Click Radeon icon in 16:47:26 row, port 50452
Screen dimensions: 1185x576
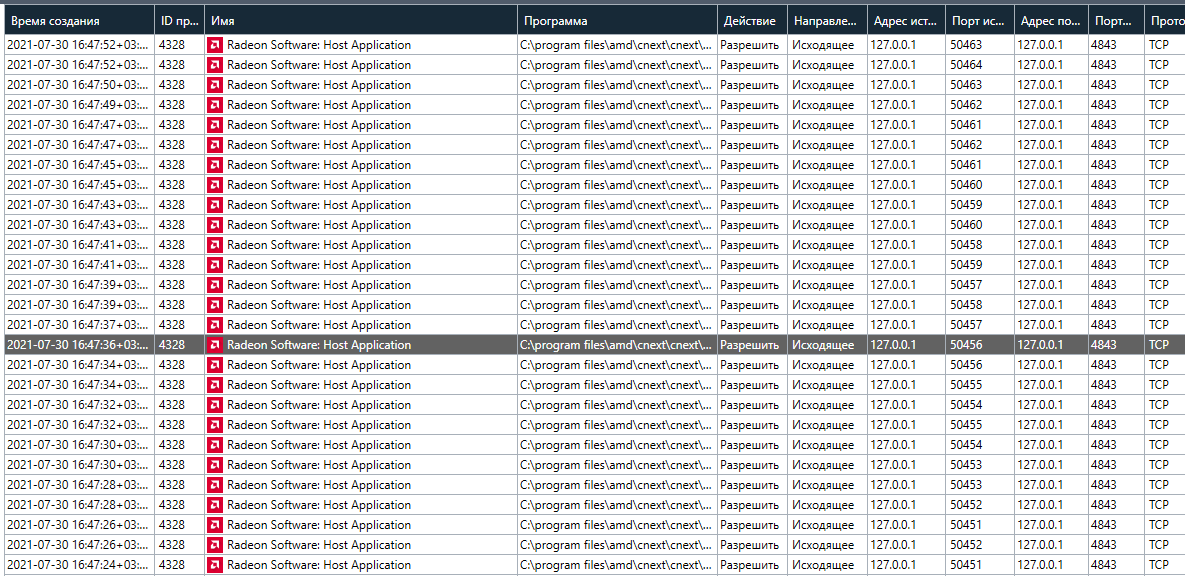pyautogui.click(x=215, y=546)
